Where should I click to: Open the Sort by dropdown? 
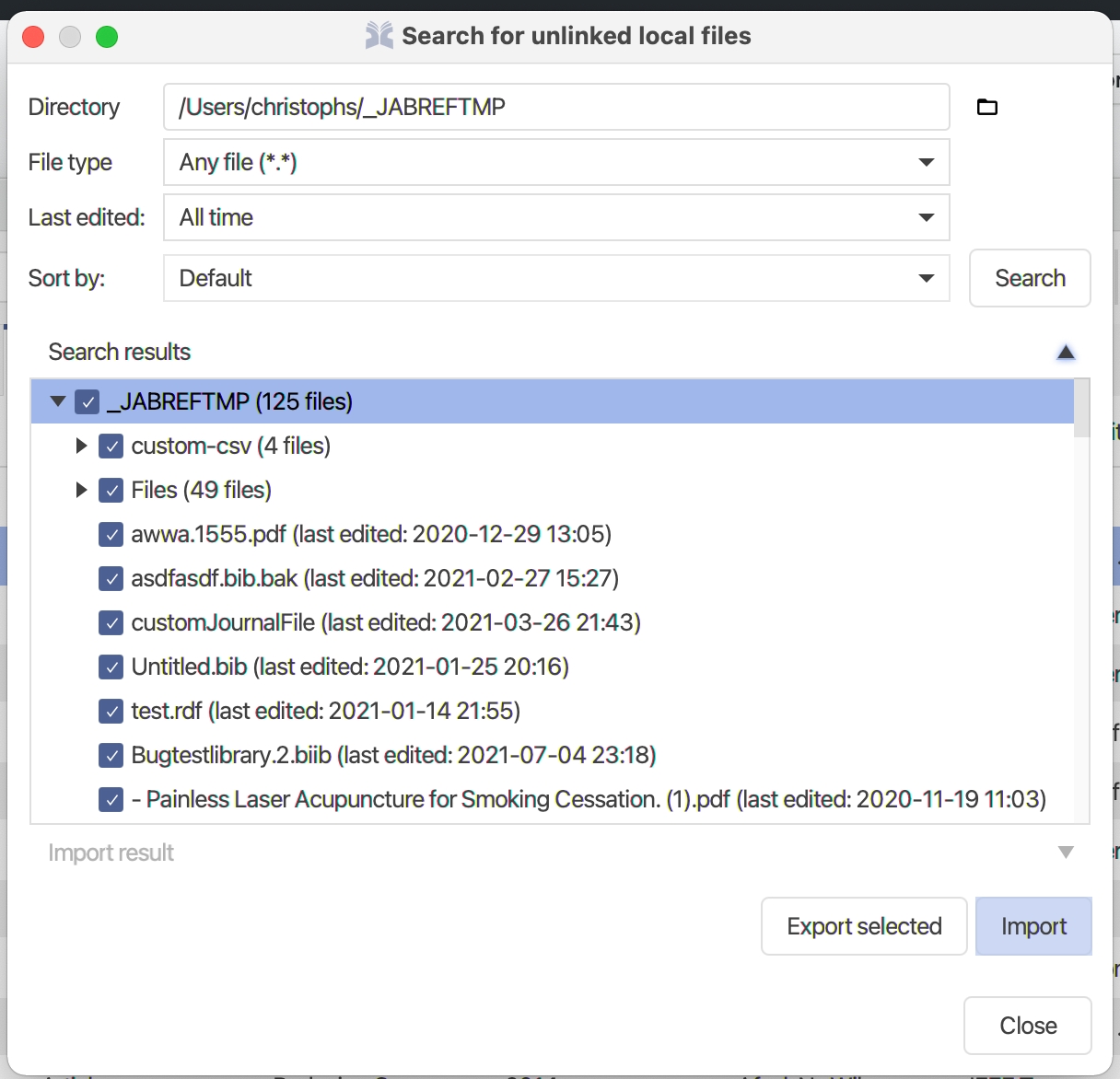(x=556, y=278)
